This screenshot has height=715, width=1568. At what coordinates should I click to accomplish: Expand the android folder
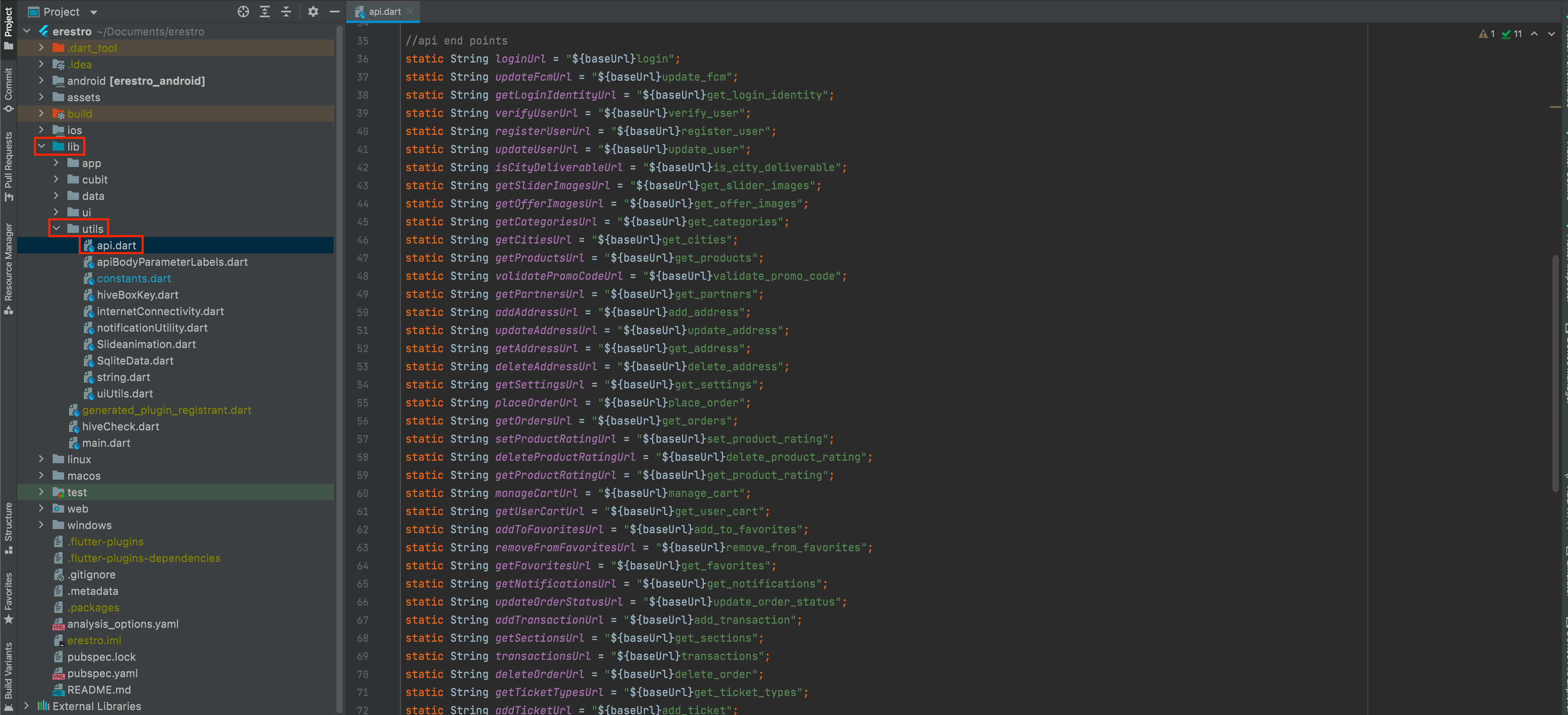tap(42, 80)
